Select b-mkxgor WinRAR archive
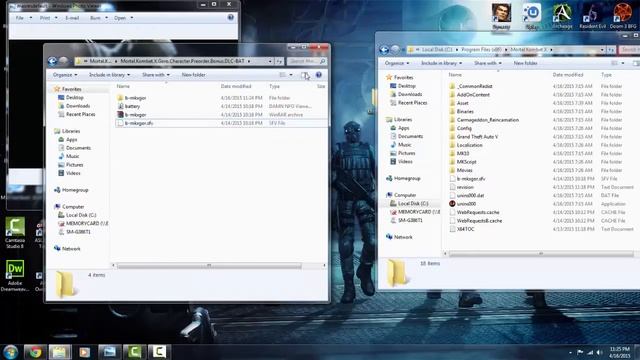 [136, 115]
